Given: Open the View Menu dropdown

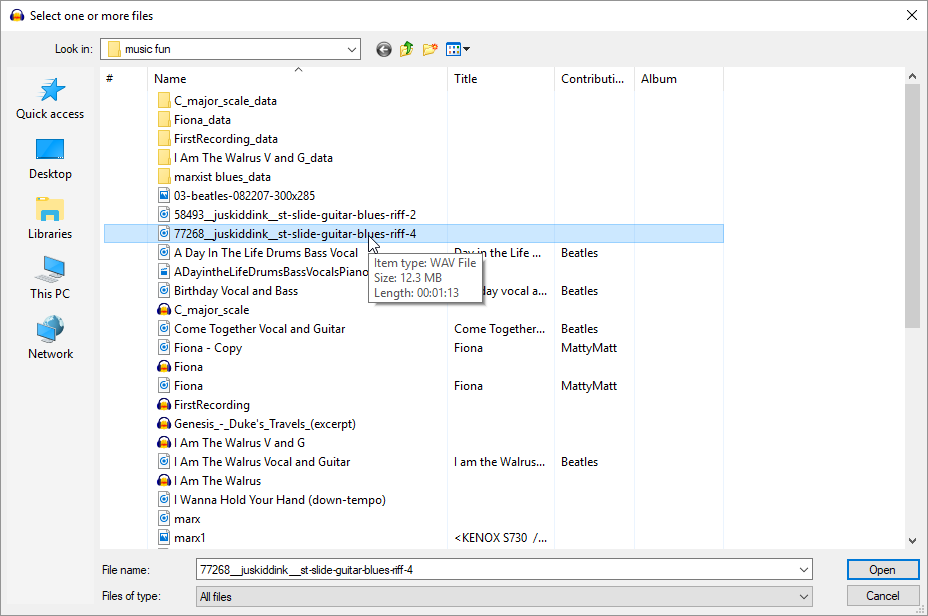Looking at the screenshot, I should point(458,49).
